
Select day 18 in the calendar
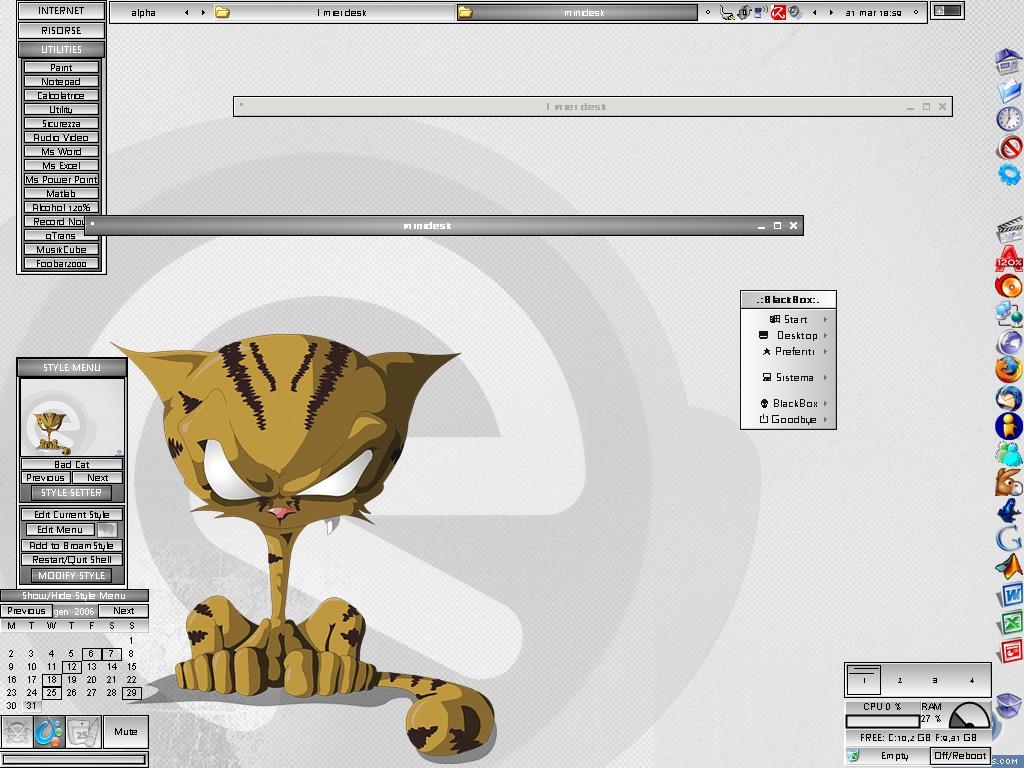52,680
